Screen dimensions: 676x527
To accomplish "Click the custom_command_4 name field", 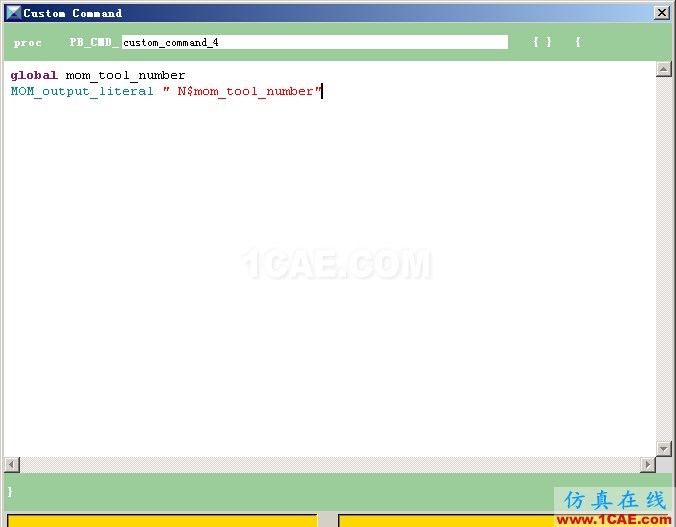I will click(315, 42).
